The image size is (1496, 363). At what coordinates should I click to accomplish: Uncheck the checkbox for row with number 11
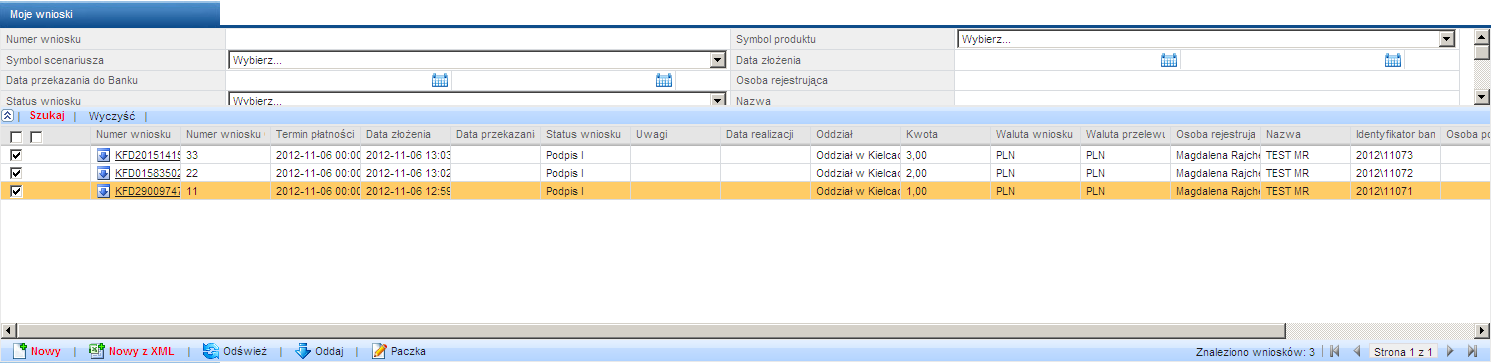pyautogui.click(x=16, y=191)
